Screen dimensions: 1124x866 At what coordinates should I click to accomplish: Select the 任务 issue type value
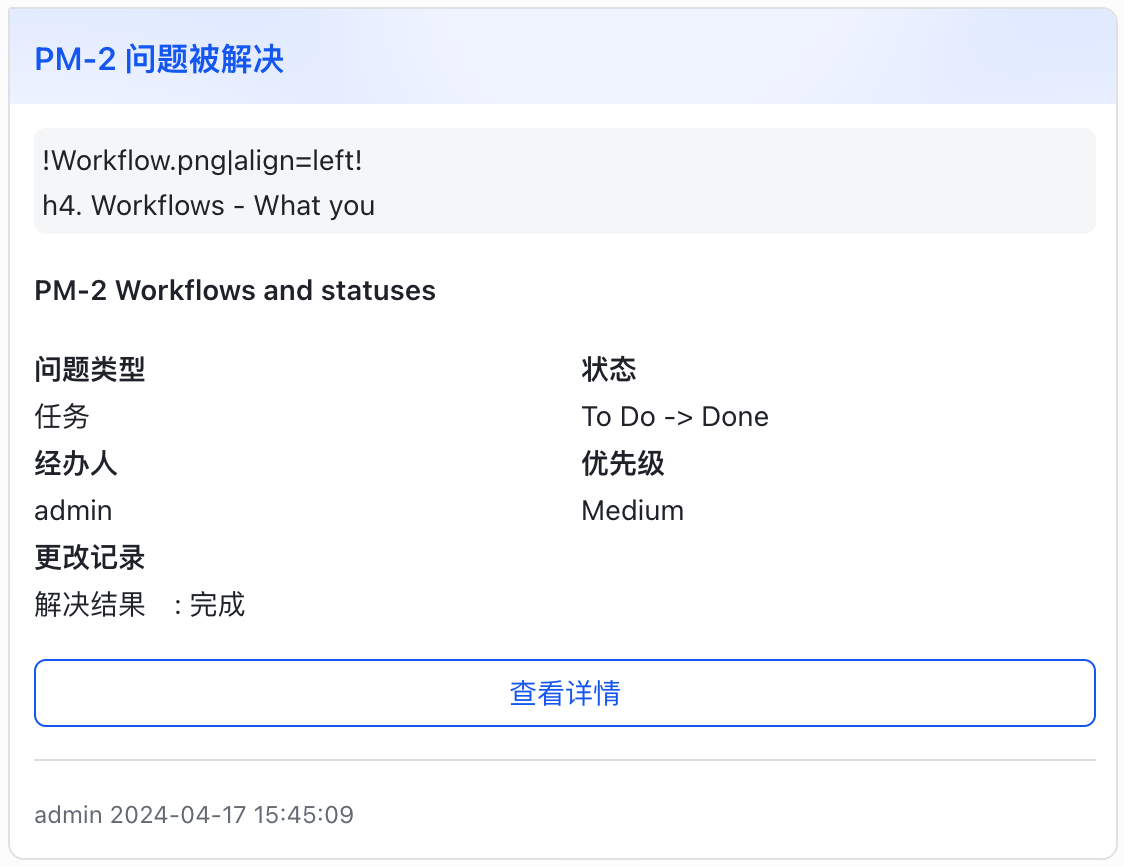[62, 416]
